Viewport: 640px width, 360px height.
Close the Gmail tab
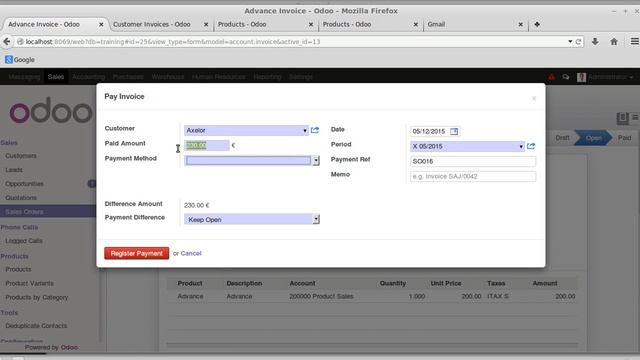click(x=520, y=24)
